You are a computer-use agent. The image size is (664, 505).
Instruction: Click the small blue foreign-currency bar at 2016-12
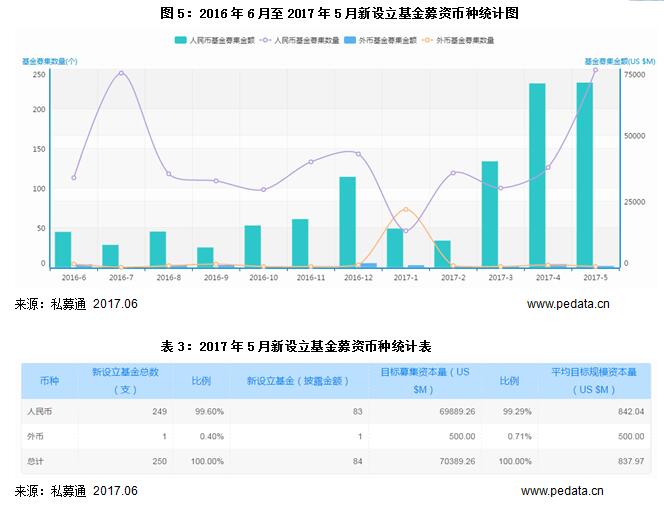tap(369, 265)
